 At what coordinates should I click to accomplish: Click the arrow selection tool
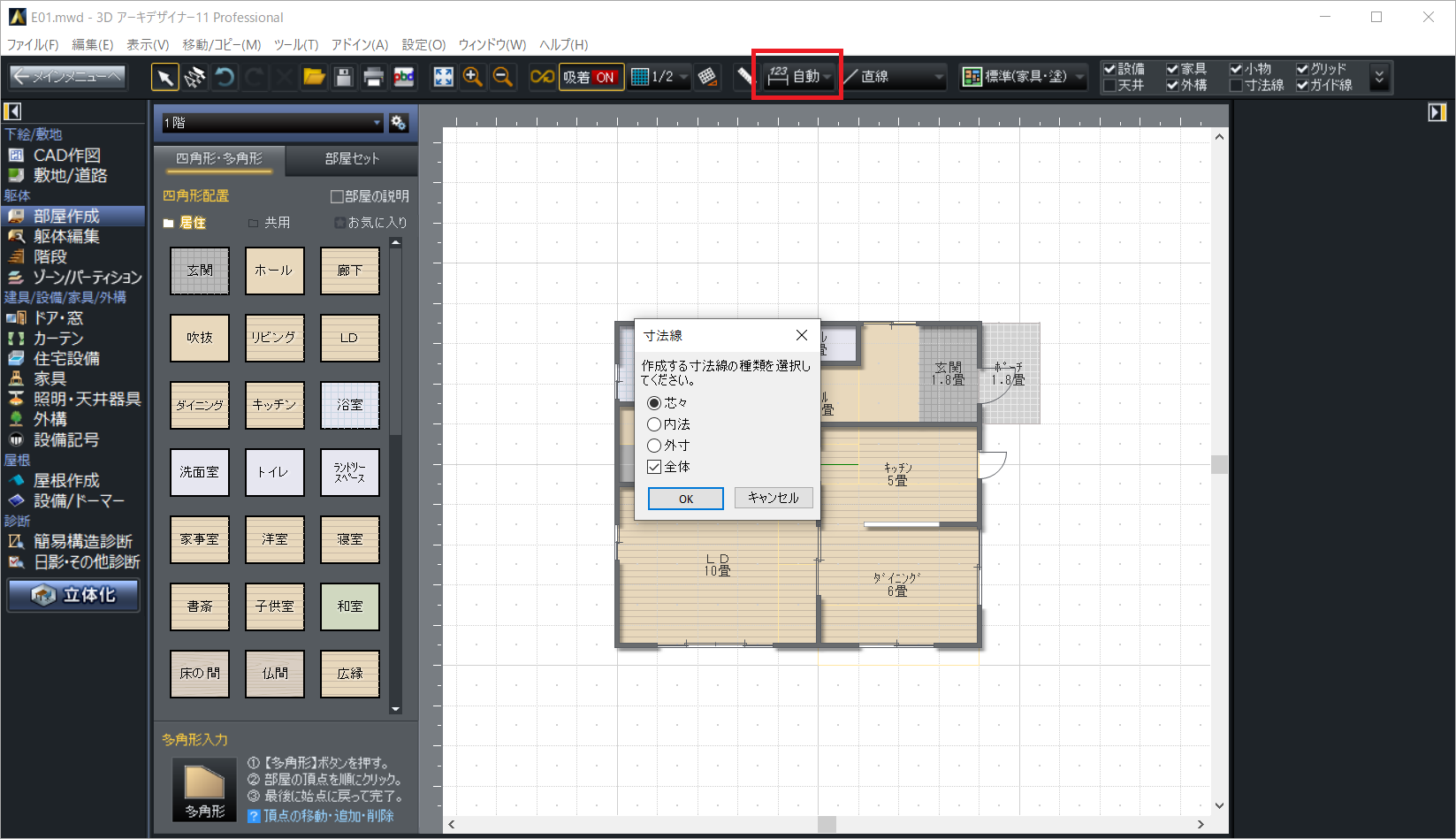point(164,78)
